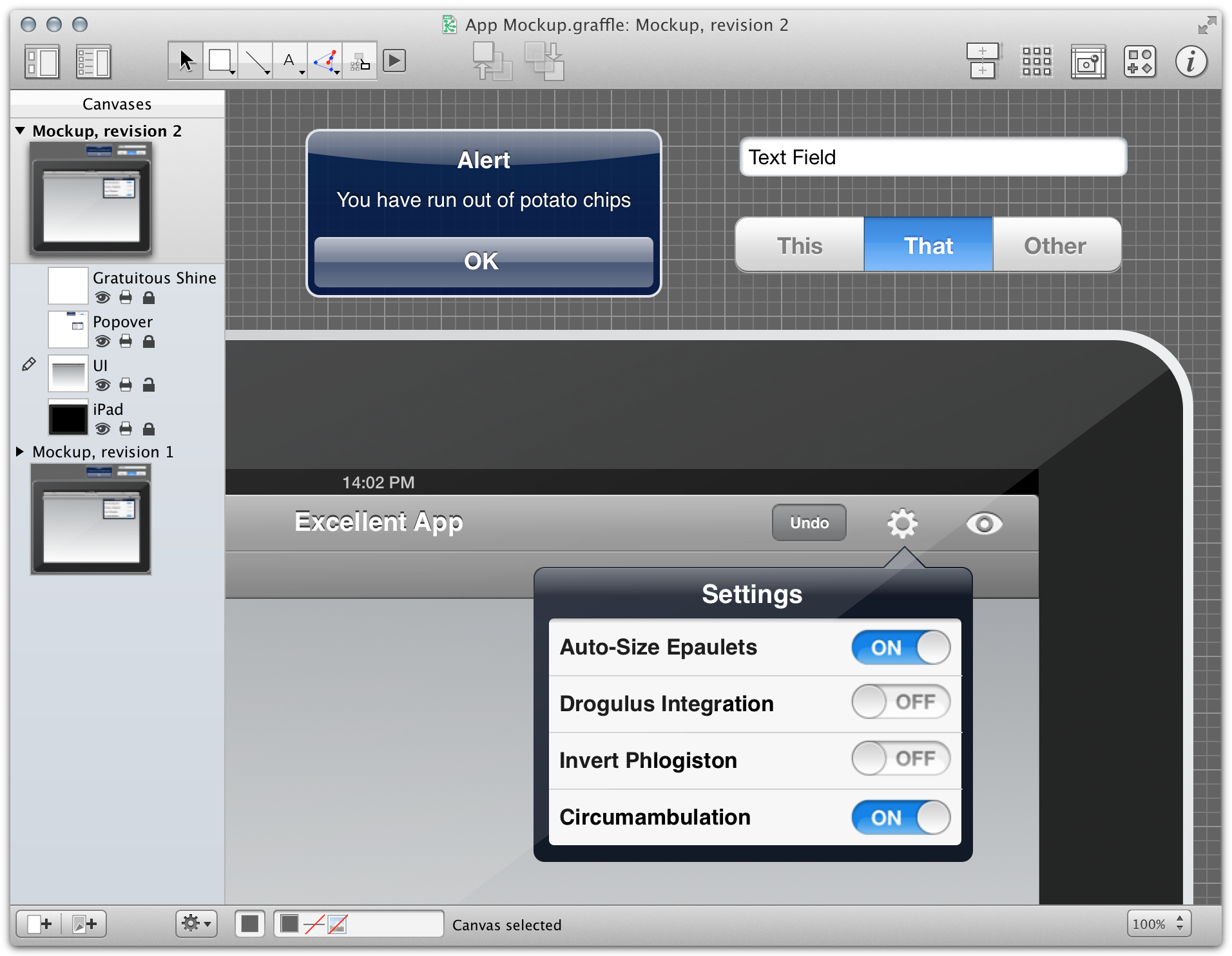Click the dark gray fill color swatch
The width and height of the screenshot is (1232, 956).
point(249,924)
